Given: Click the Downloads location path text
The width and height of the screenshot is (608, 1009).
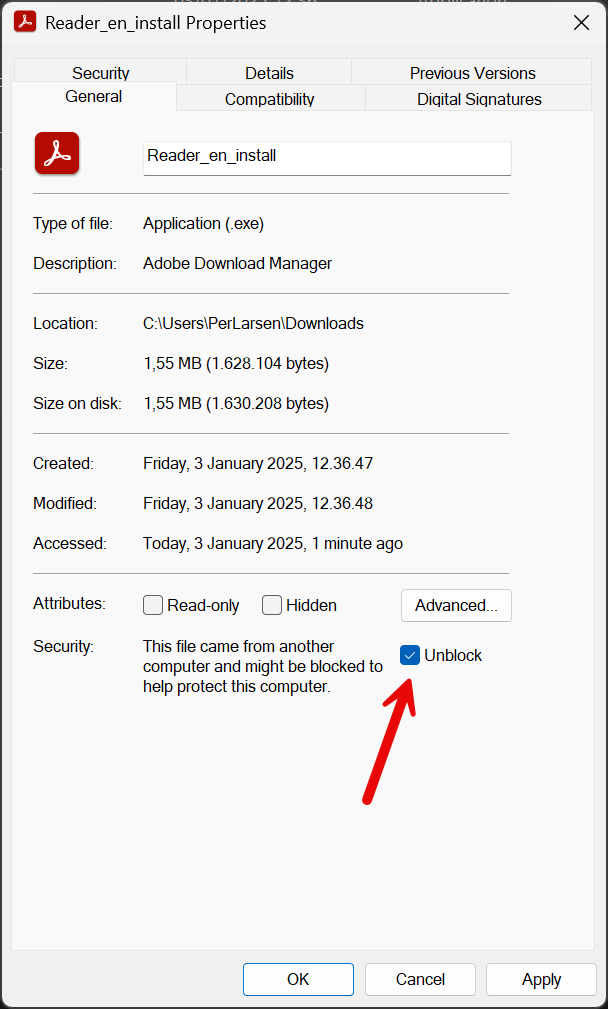Looking at the screenshot, I should [x=253, y=323].
